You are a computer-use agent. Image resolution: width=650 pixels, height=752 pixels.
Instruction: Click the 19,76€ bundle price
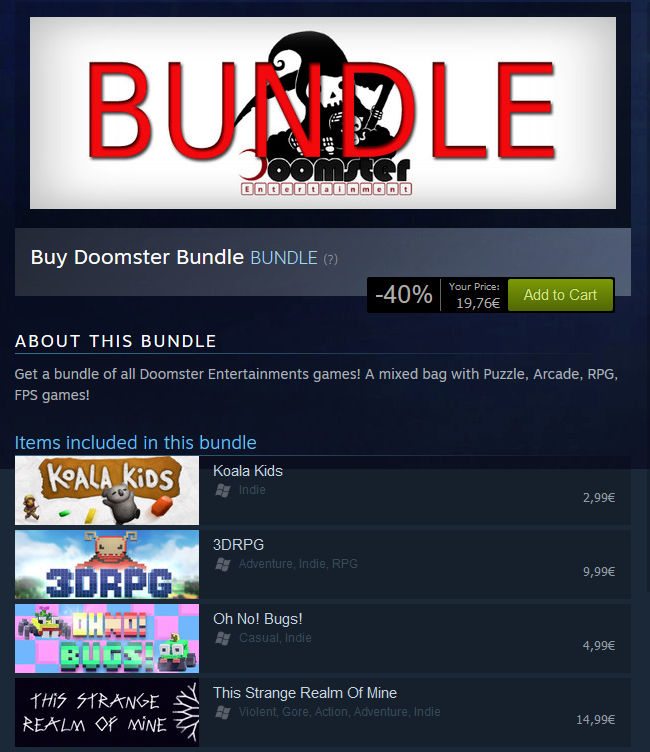tap(478, 303)
